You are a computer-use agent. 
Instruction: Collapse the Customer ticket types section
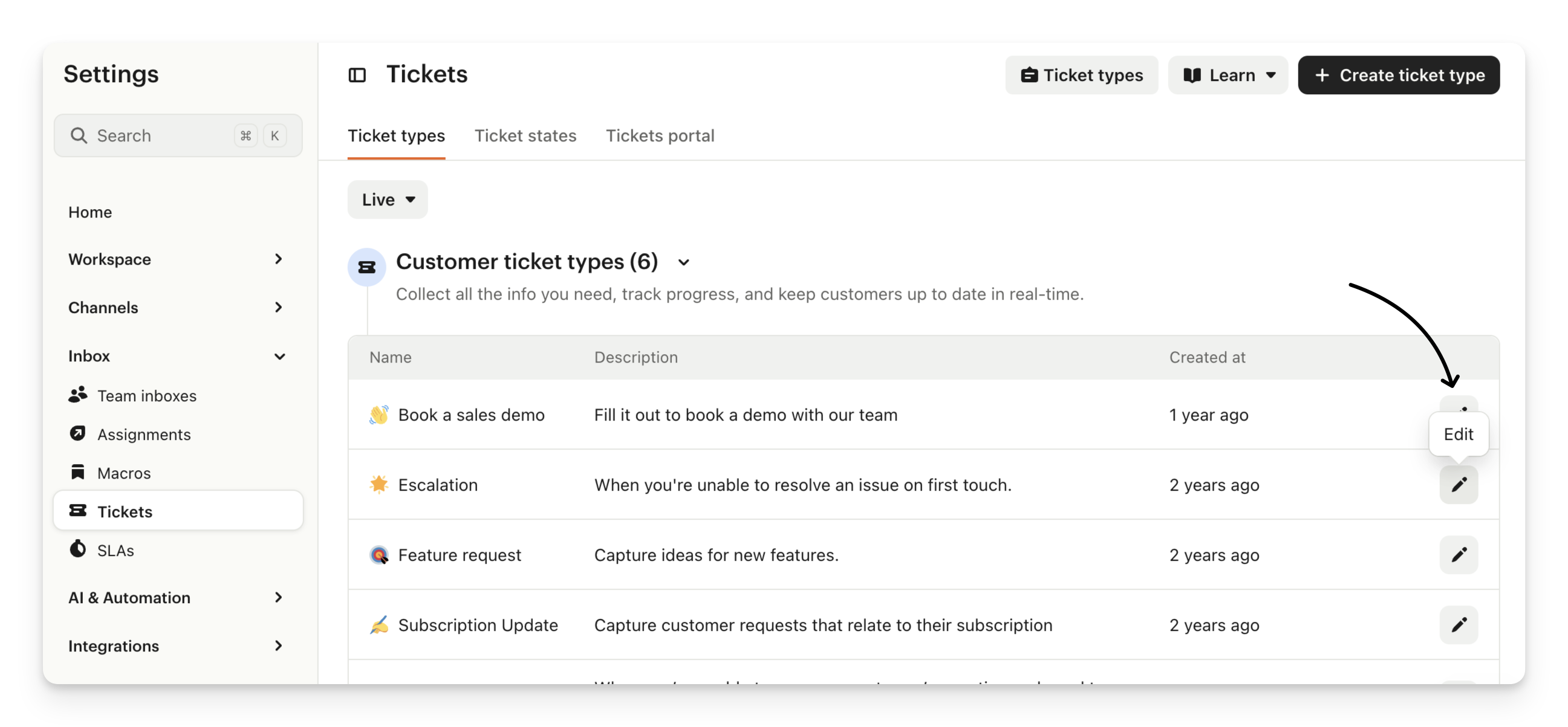683,262
